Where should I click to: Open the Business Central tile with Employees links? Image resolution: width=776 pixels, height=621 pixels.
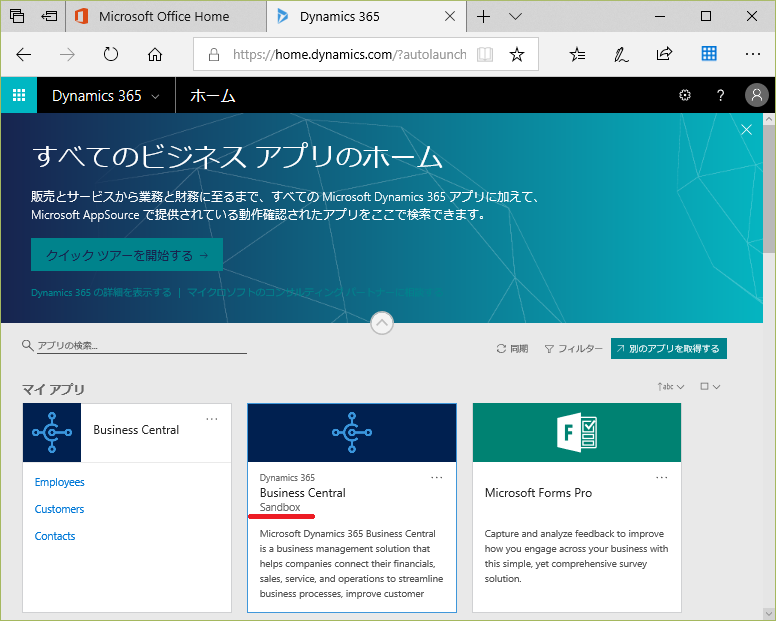[x=52, y=432]
